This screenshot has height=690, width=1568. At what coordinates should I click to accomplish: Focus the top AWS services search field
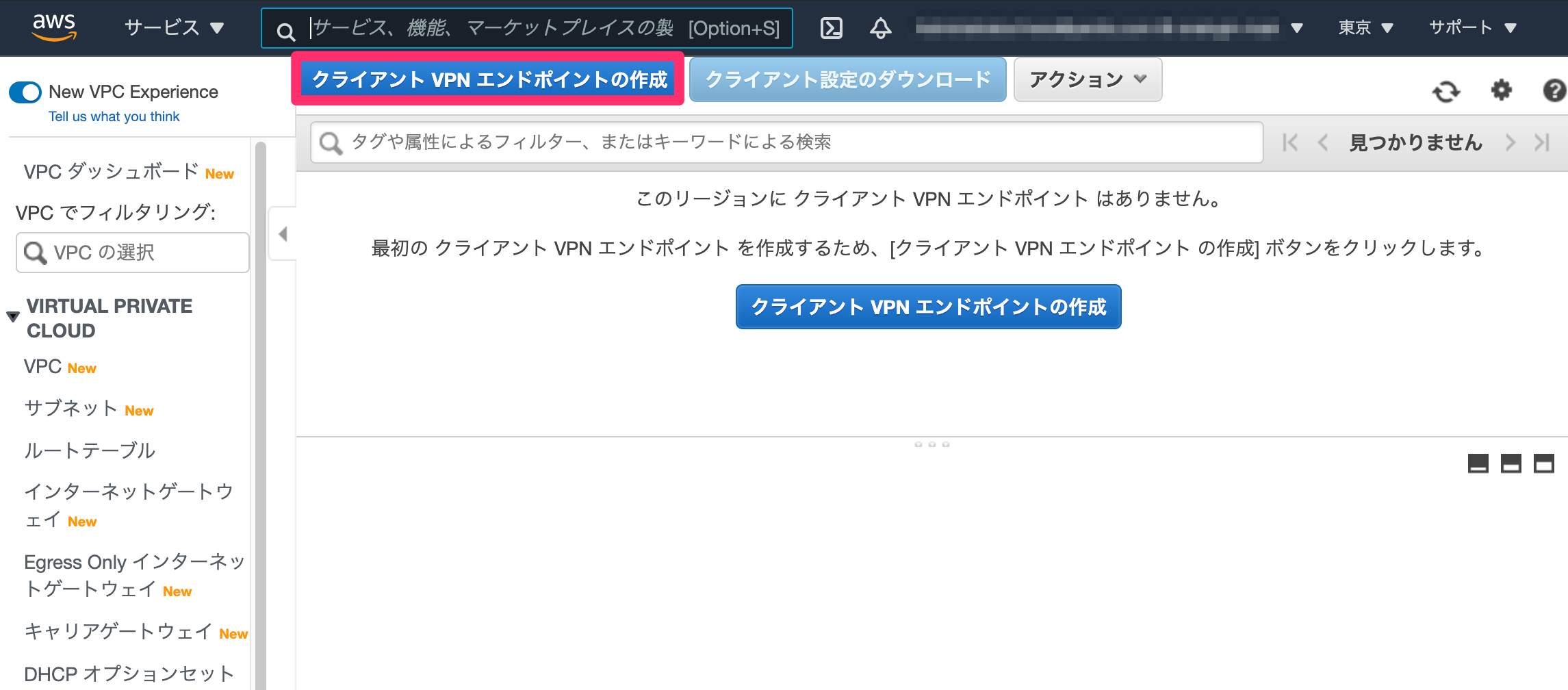(527, 28)
